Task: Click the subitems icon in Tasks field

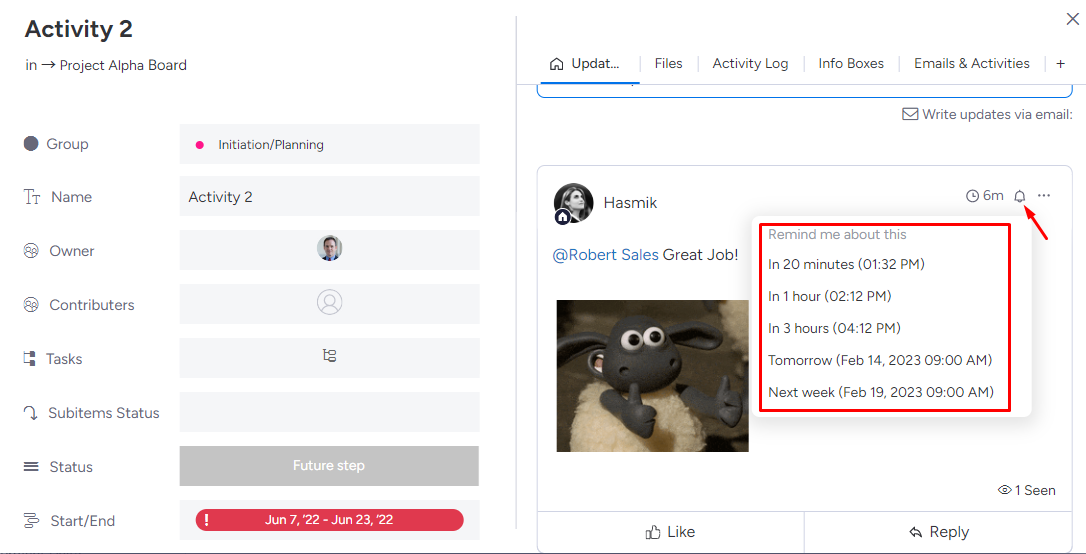Action: click(x=330, y=357)
